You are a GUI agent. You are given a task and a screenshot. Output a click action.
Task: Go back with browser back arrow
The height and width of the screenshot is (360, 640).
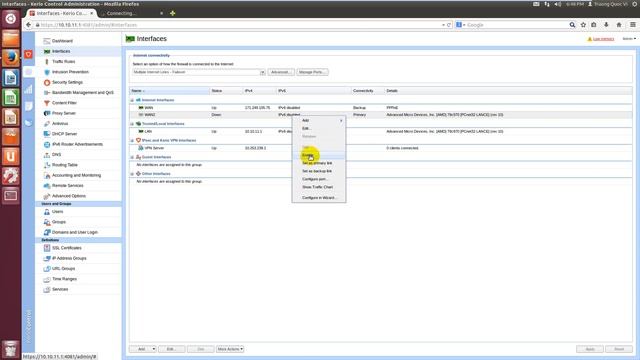(x=28, y=25)
